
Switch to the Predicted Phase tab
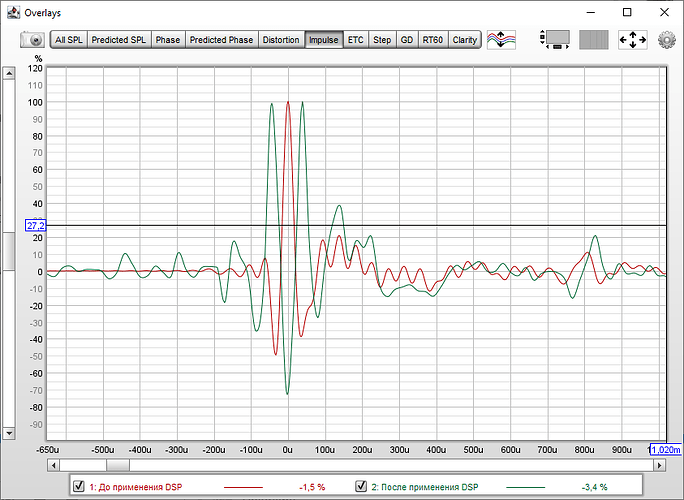click(221, 40)
